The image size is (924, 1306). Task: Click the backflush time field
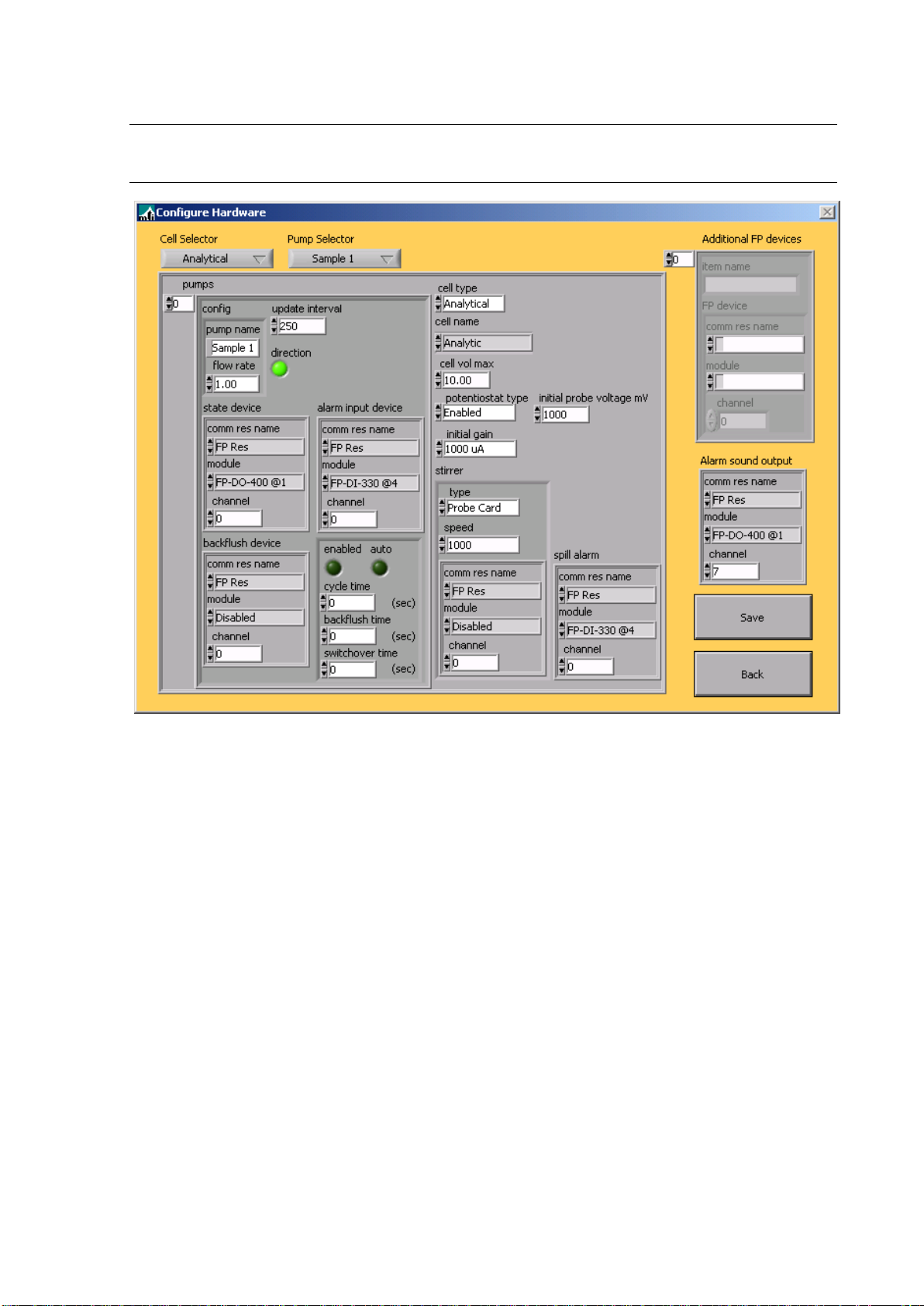[x=352, y=636]
